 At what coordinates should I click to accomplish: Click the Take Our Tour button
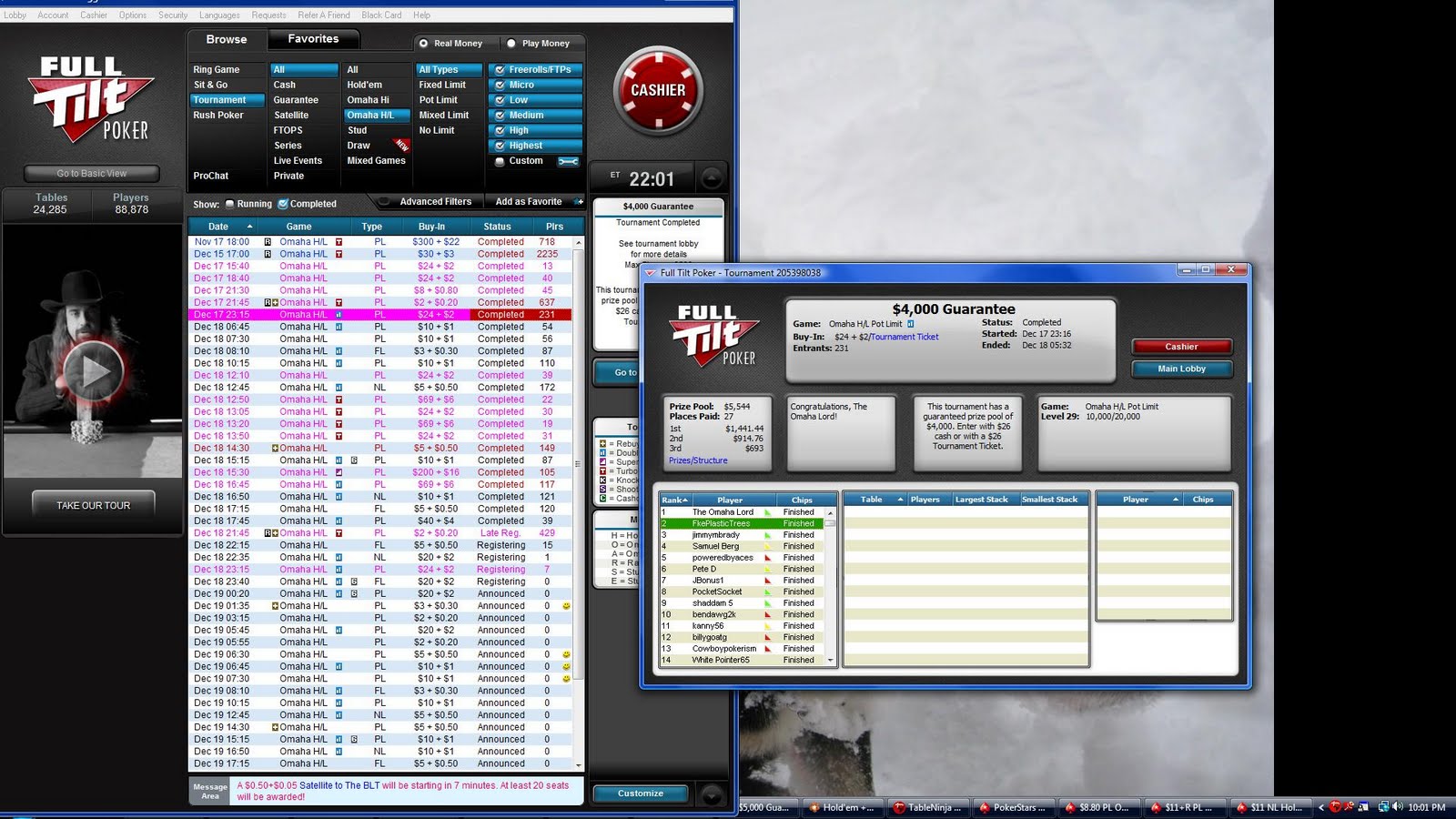[x=93, y=505]
